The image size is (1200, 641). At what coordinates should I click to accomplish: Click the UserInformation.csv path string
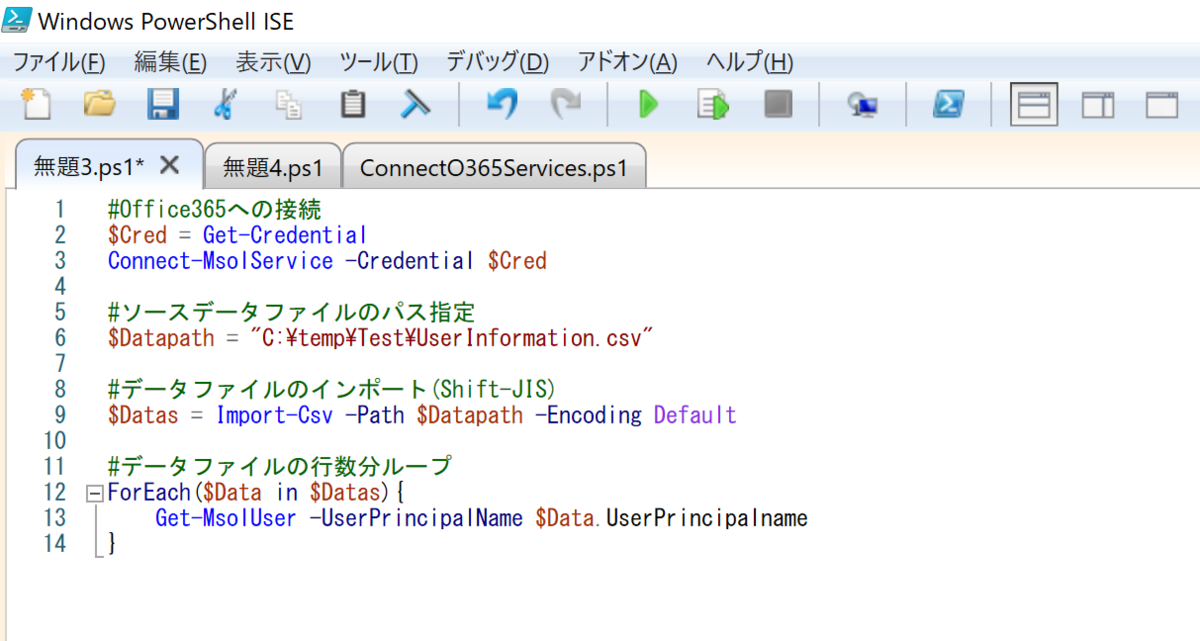(451, 338)
